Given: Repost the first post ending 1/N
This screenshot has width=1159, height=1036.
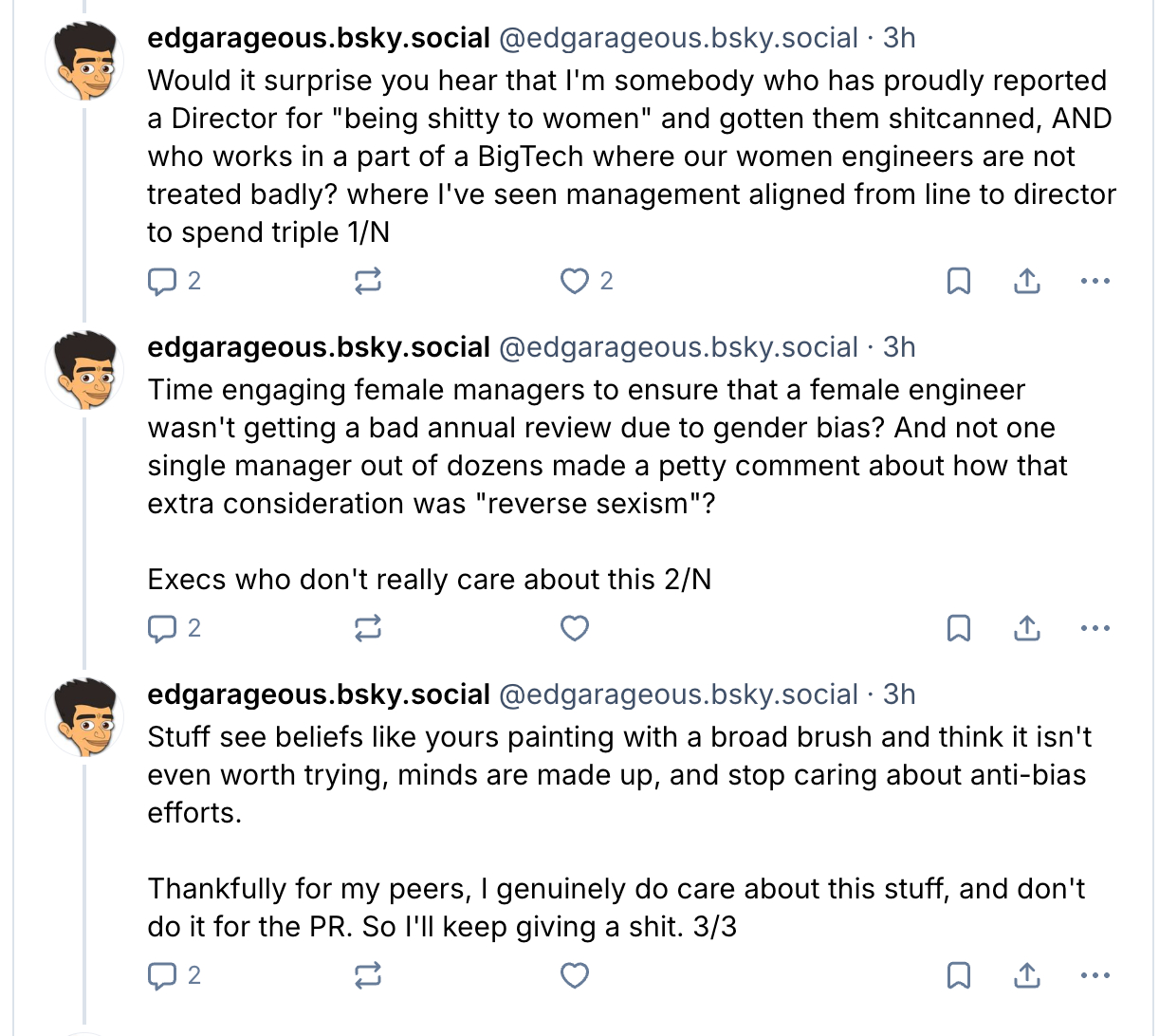Looking at the screenshot, I should coord(368,281).
